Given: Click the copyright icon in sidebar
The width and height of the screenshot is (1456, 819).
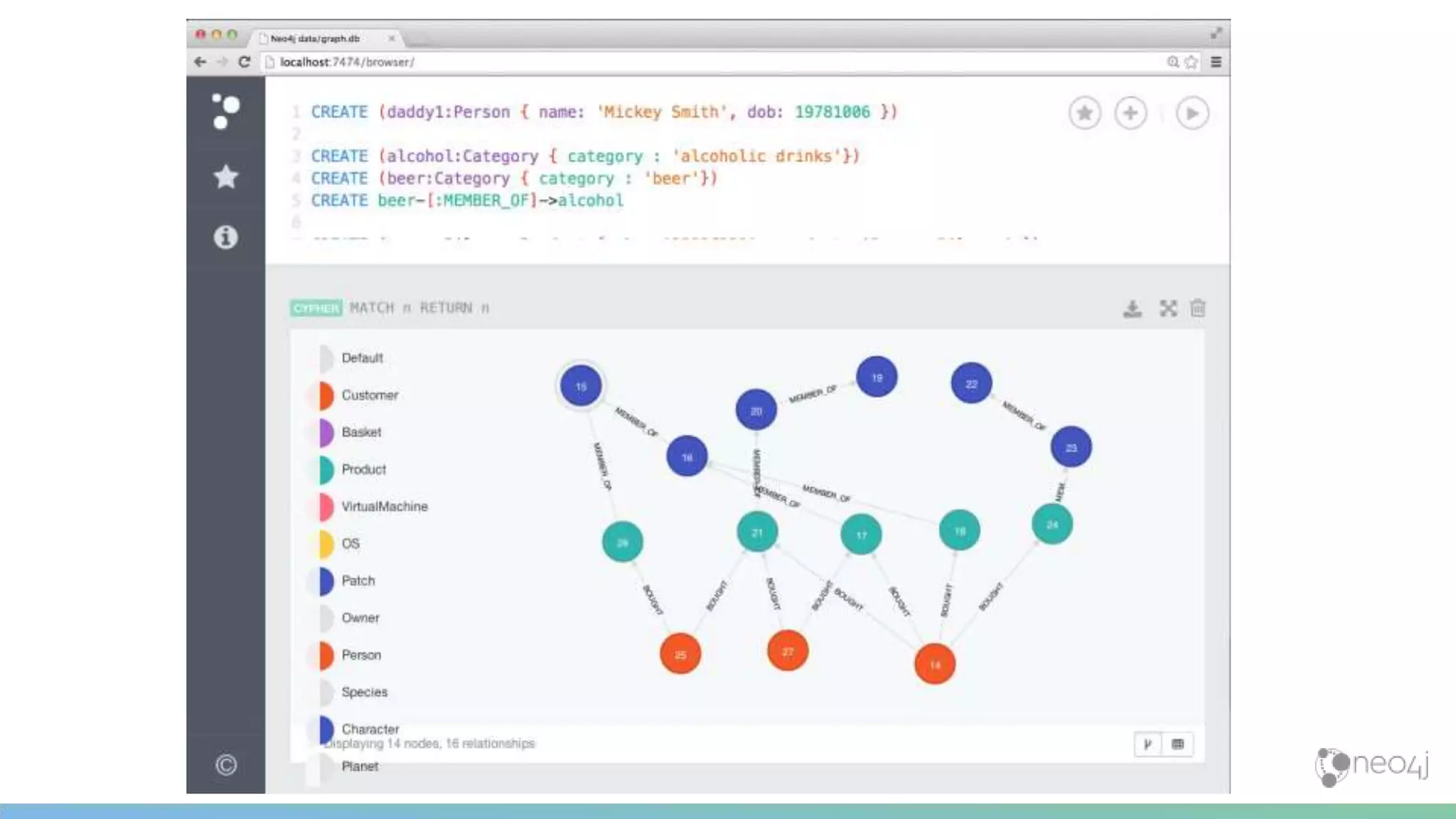Looking at the screenshot, I should tap(226, 765).
